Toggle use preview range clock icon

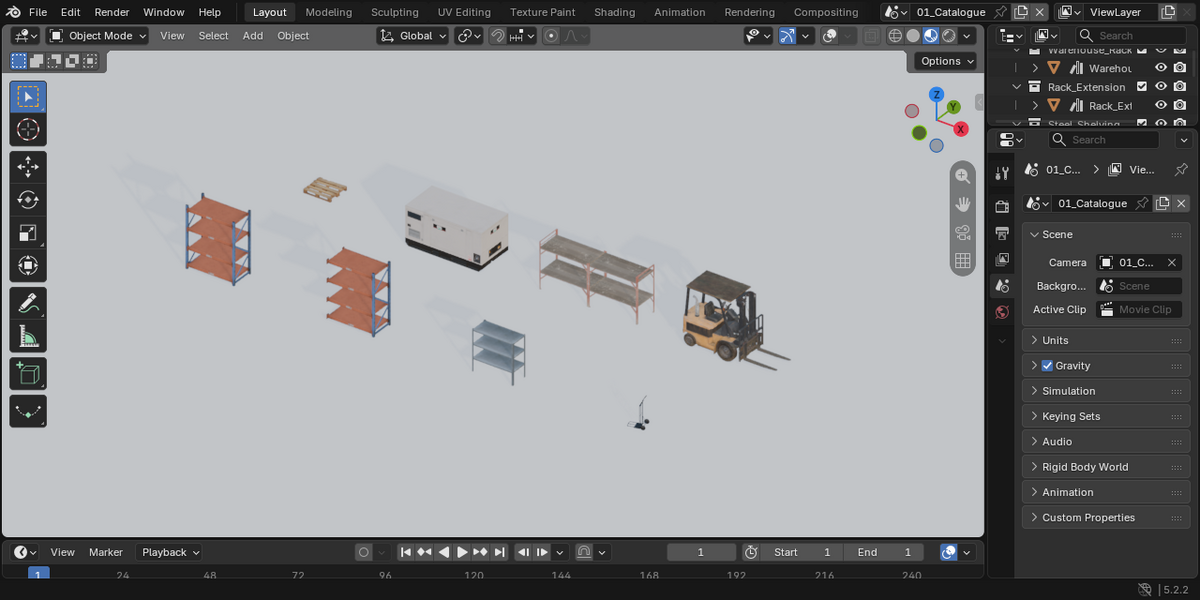751,552
